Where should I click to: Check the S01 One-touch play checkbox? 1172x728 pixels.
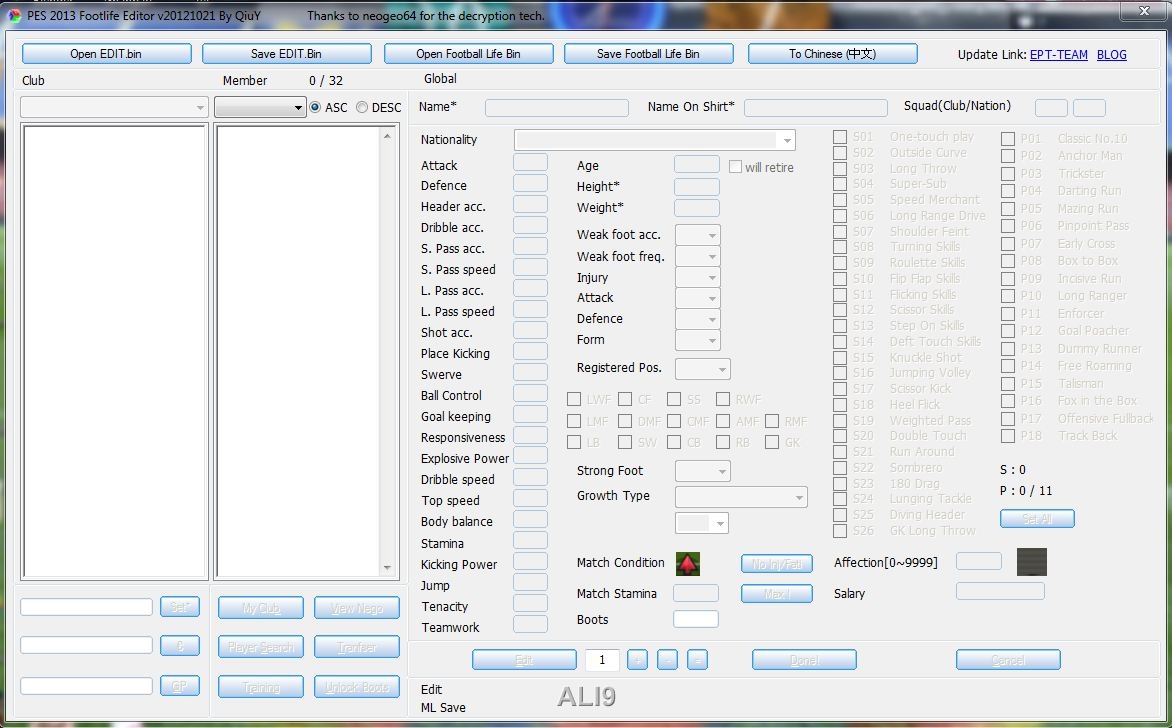click(840, 137)
